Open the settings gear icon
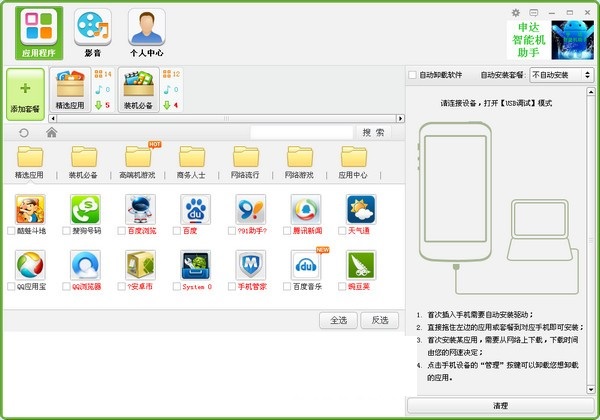This screenshot has height=420, width=600. [516, 13]
